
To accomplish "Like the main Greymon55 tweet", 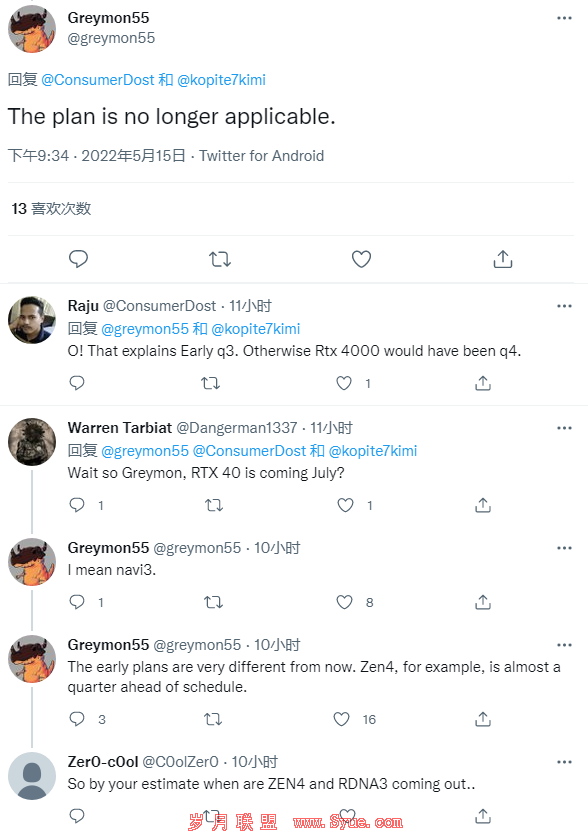I will [361, 259].
